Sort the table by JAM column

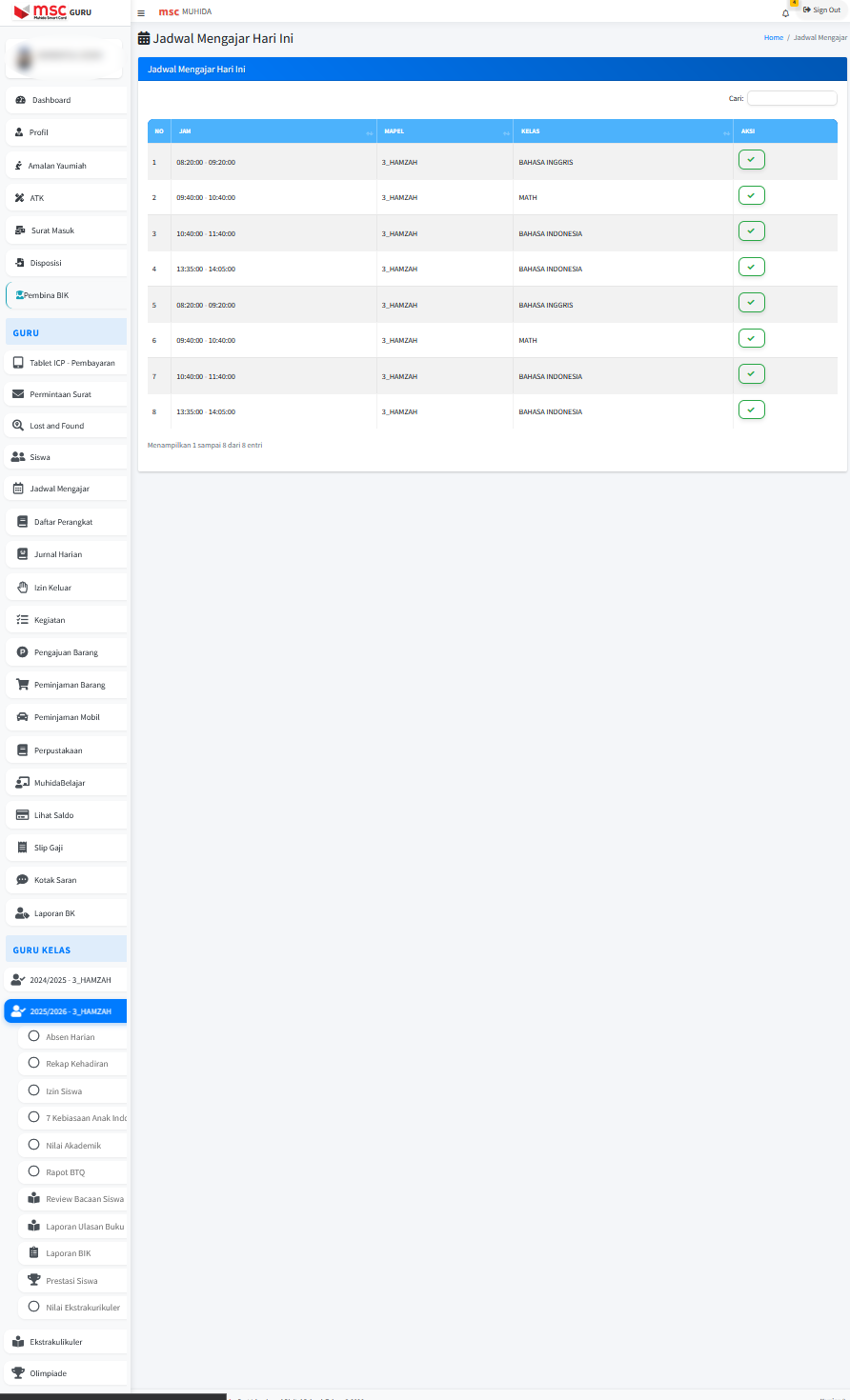(x=273, y=131)
